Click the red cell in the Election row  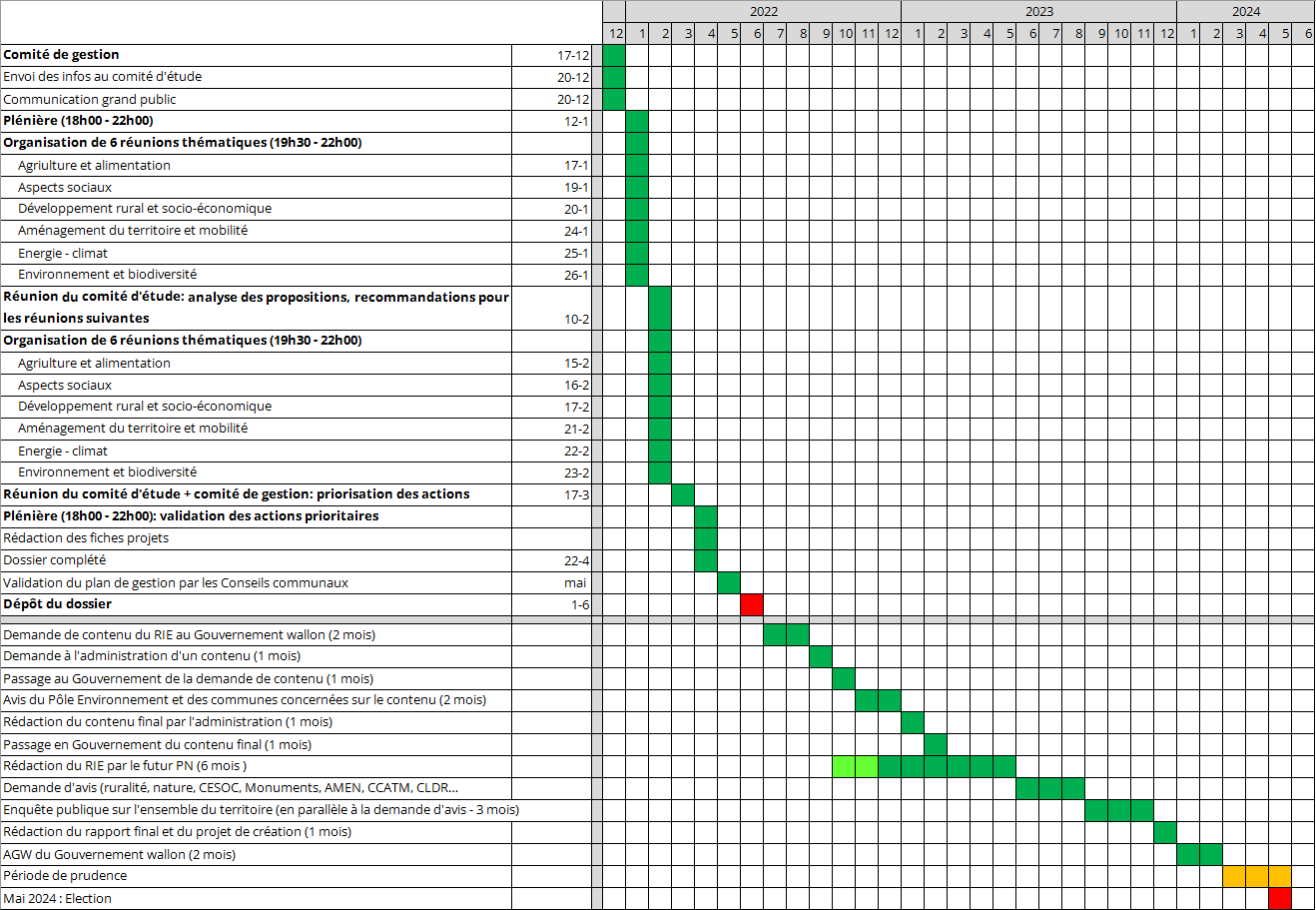pos(1280,898)
